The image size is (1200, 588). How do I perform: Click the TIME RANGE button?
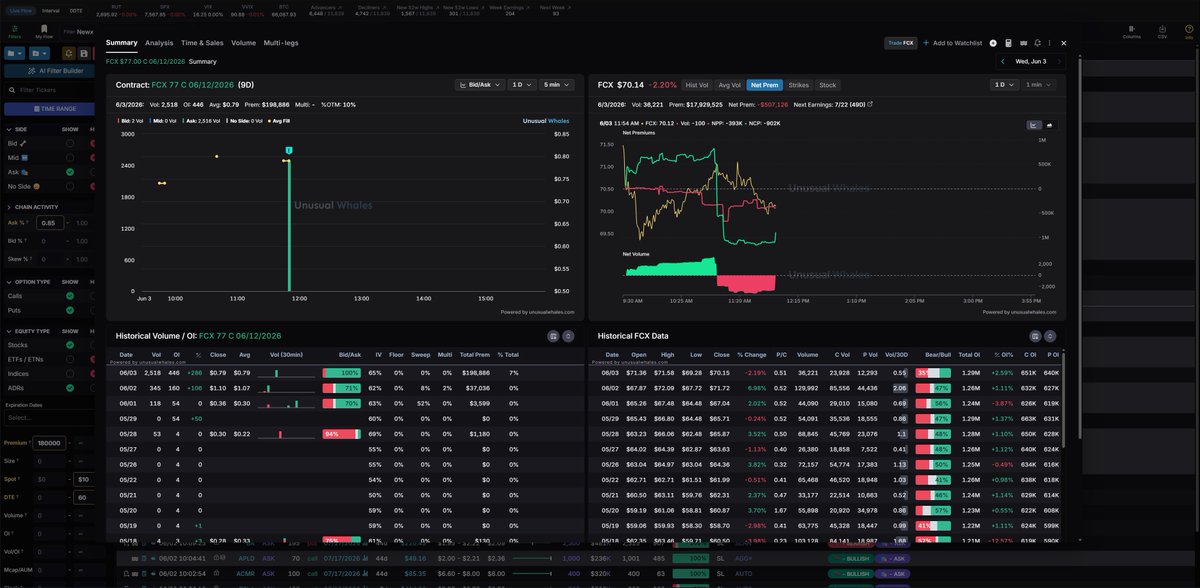click(50, 108)
